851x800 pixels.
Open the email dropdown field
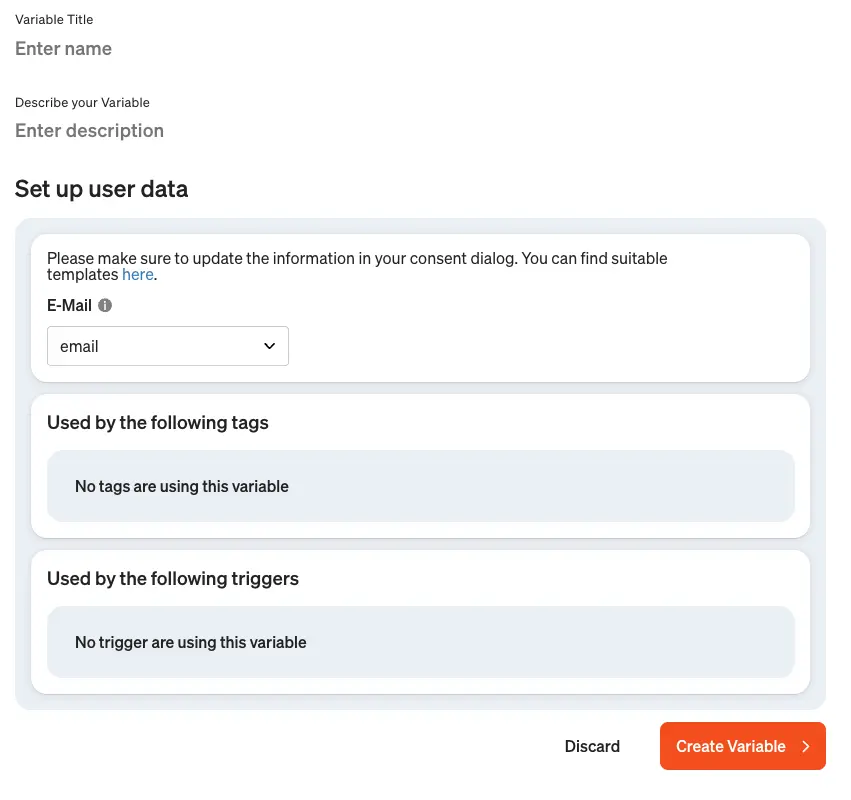pos(167,346)
